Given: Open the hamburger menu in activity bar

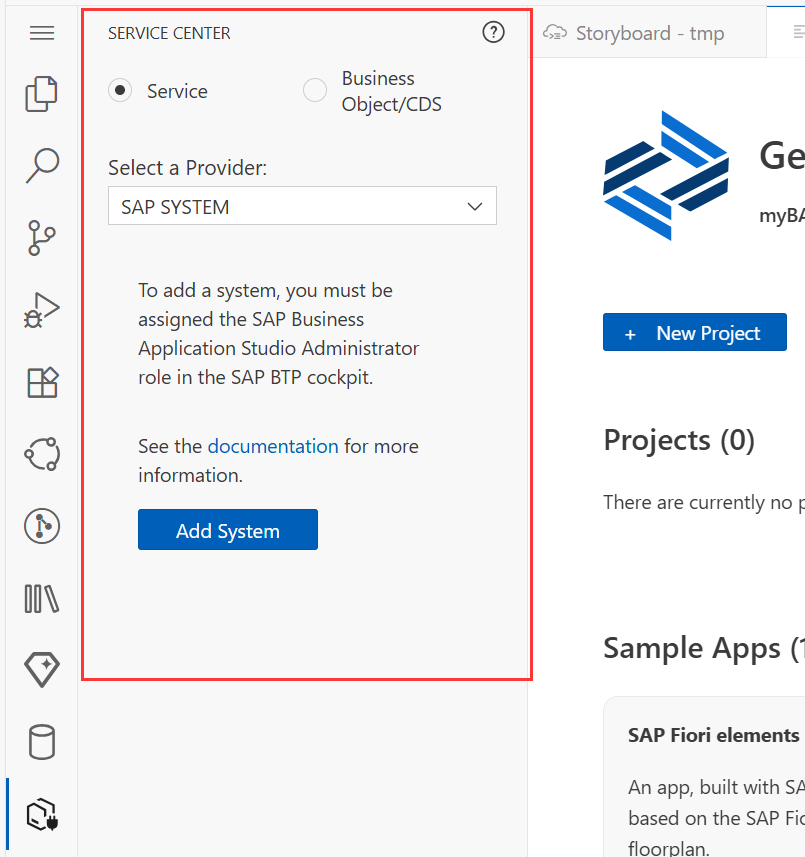Looking at the screenshot, I should pyautogui.click(x=42, y=33).
